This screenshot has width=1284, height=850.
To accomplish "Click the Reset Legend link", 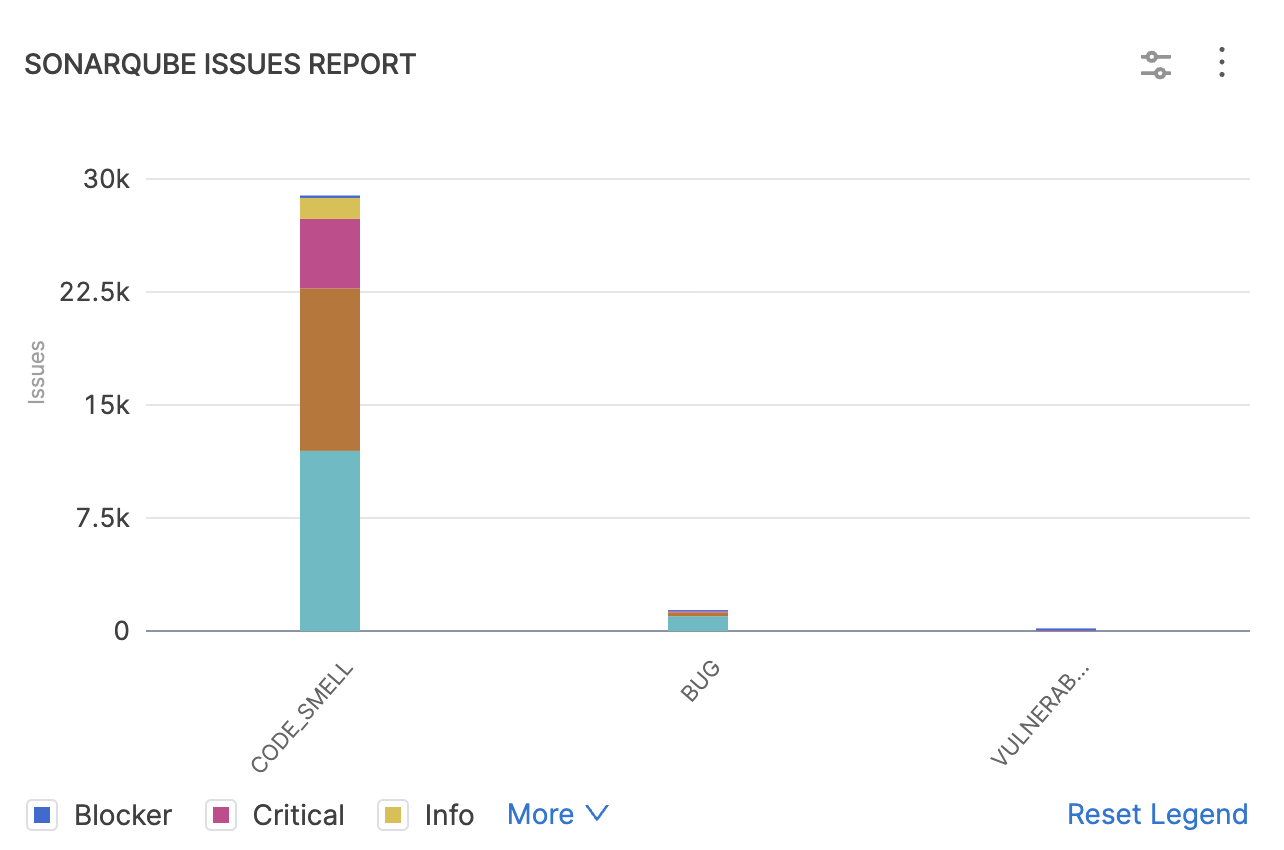I will [1157, 814].
